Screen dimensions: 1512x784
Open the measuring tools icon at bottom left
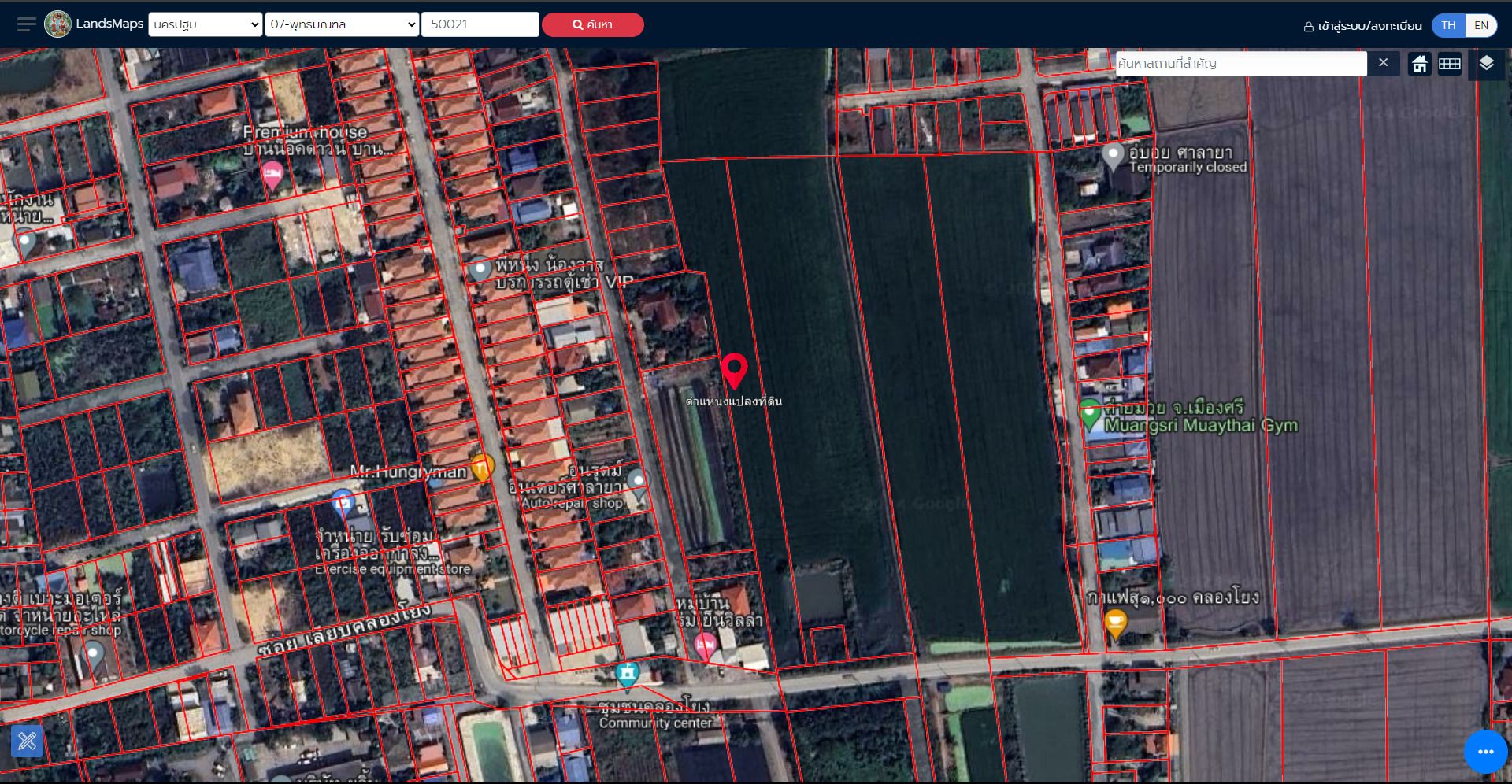(27, 741)
